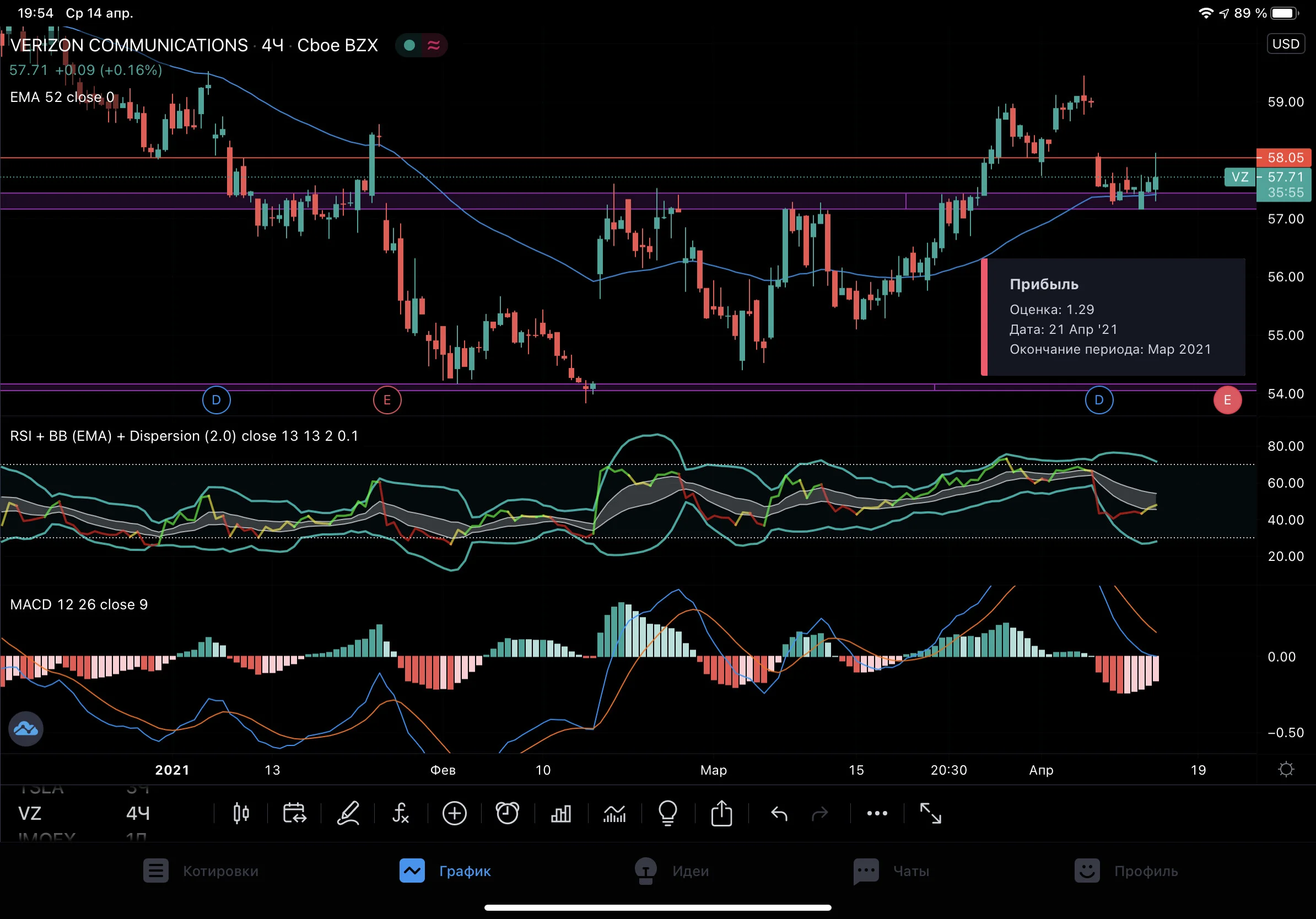Tap the blue cloud layout icon

(26, 729)
